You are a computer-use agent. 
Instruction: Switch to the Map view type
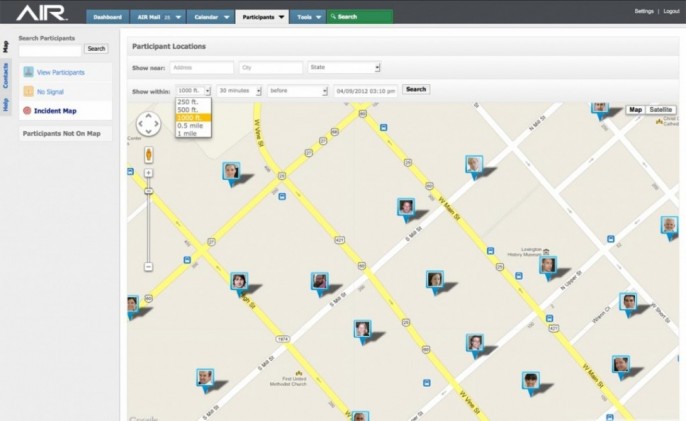tap(636, 109)
